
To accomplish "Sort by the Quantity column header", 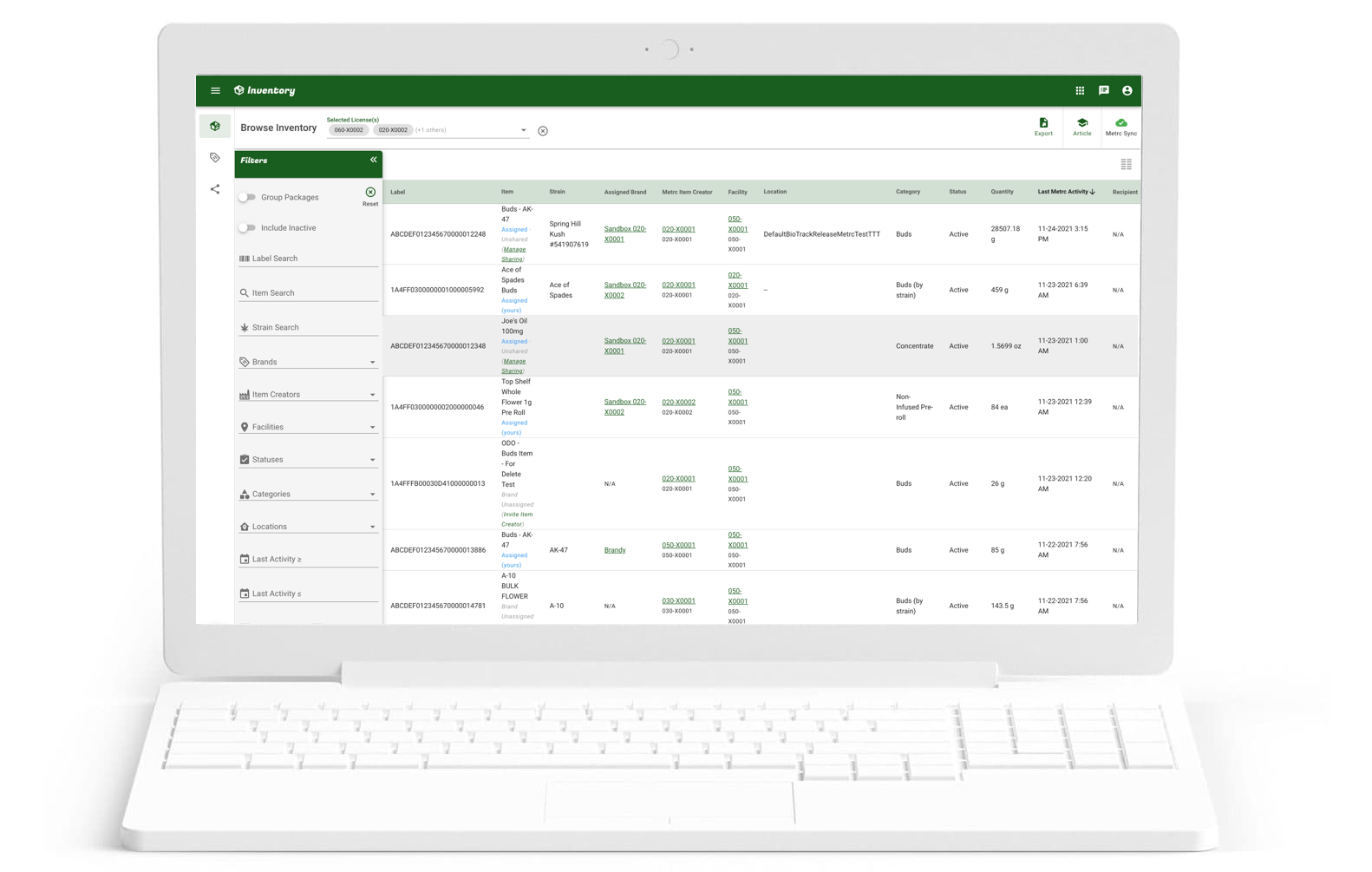I will coord(1002,192).
